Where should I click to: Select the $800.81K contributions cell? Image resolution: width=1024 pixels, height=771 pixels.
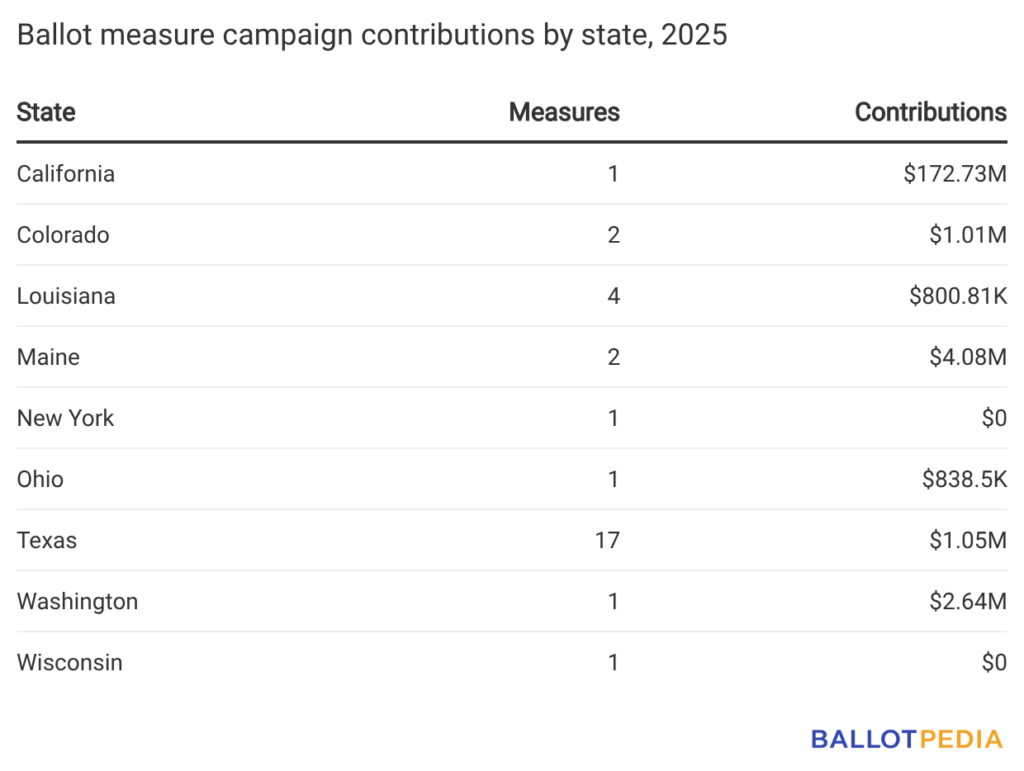[957, 296]
